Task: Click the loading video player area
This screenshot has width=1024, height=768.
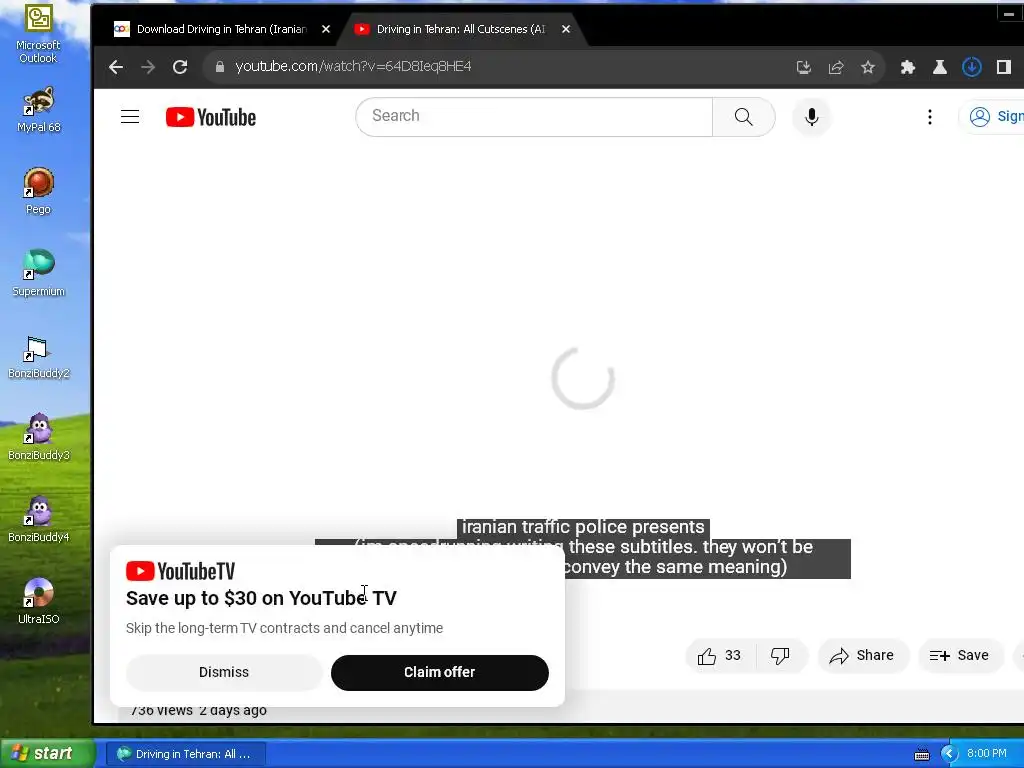Action: pyautogui.click(x=583, y=379)
